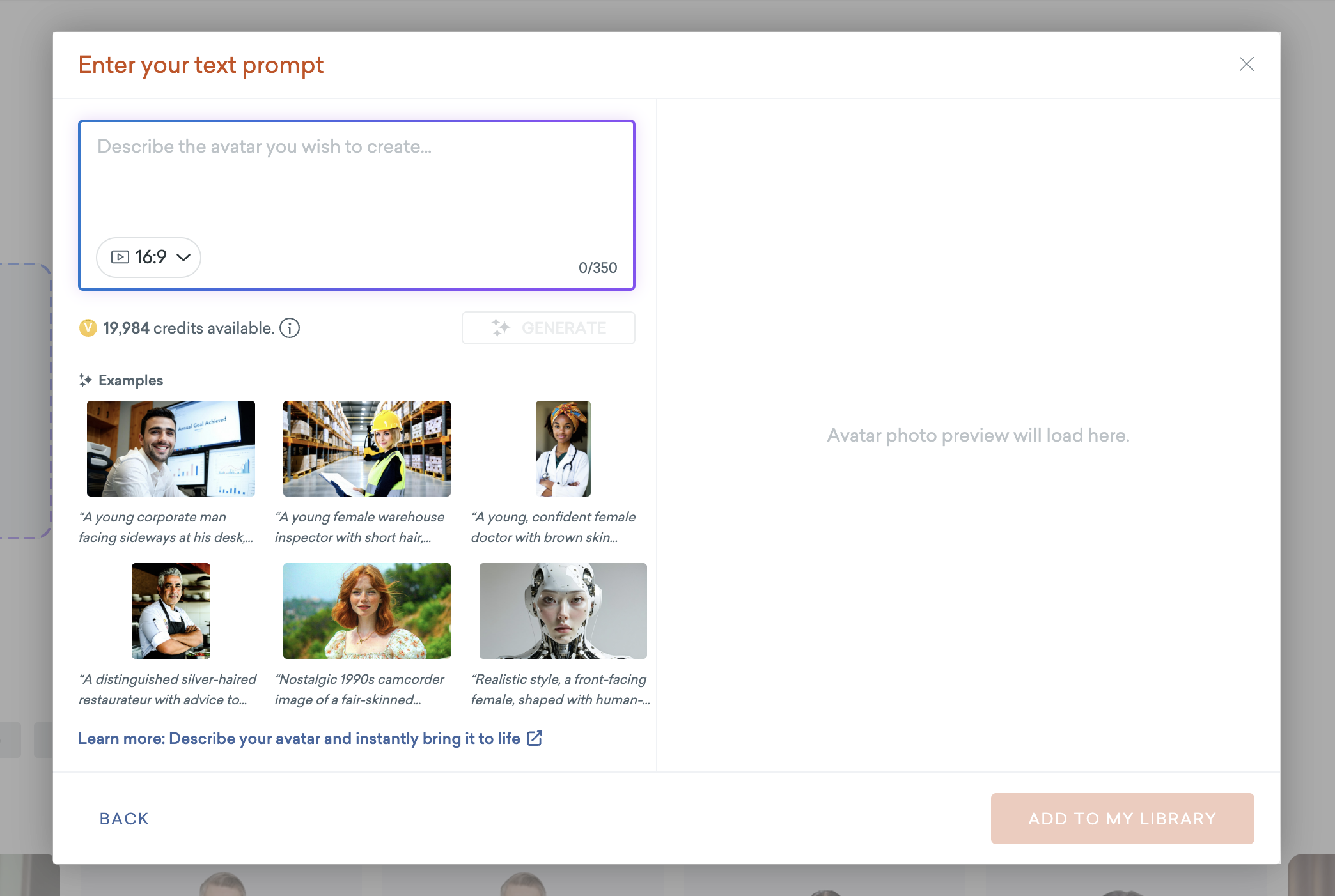This screenshot has height=896, width=1335.
Task: Click Add To My Library
Action: click(1121, 818)
